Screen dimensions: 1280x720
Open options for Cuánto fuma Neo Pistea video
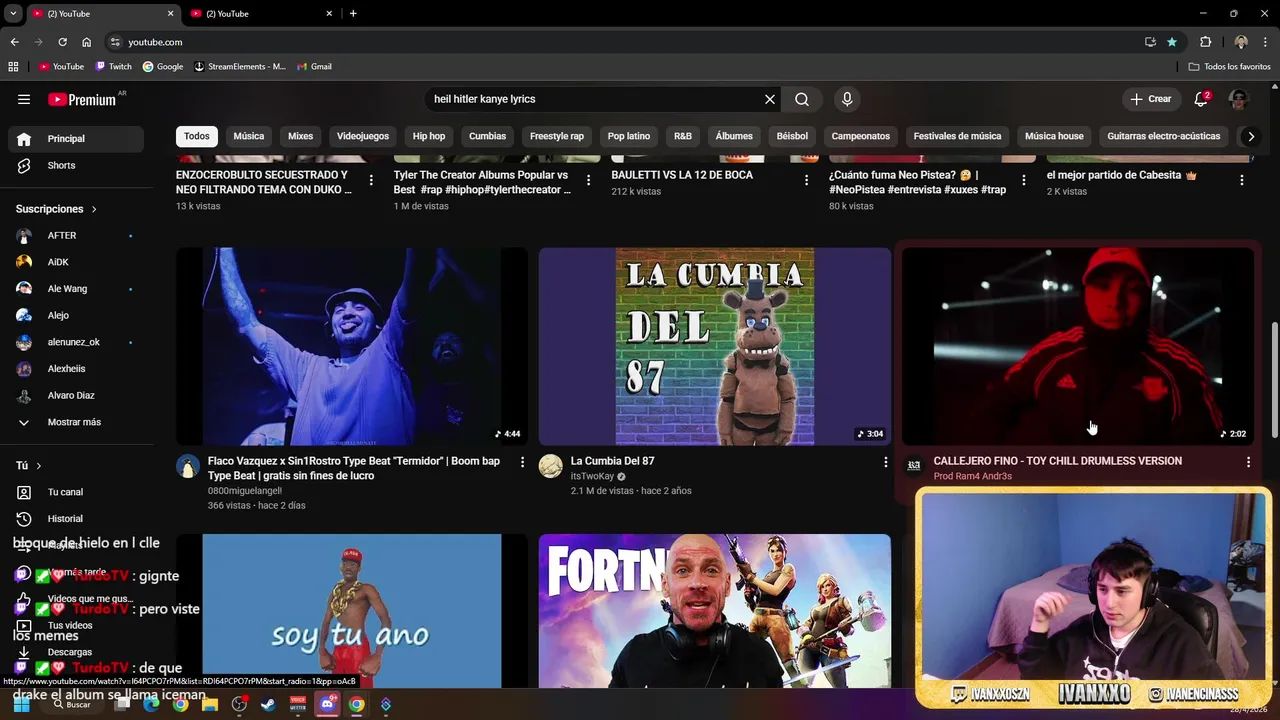click(x=1023, y=180)
